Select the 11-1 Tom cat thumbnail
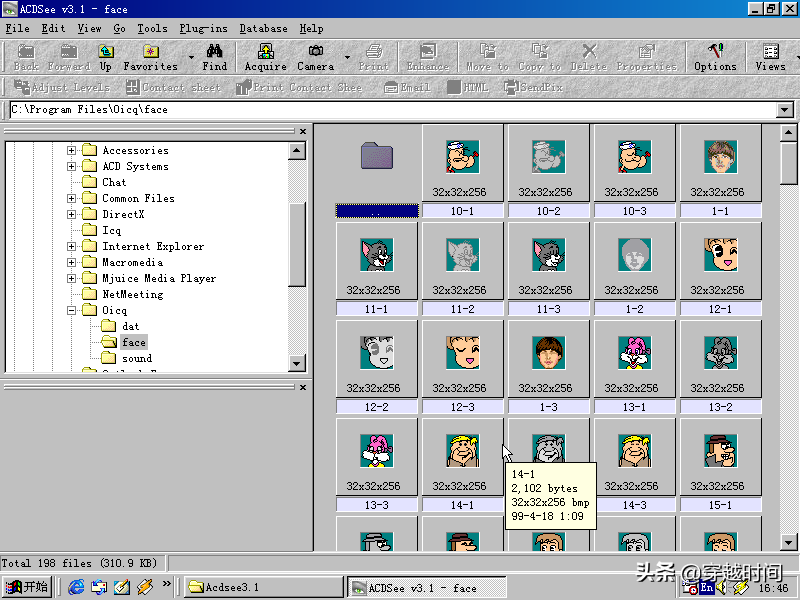800x600 pixels. 376,256
